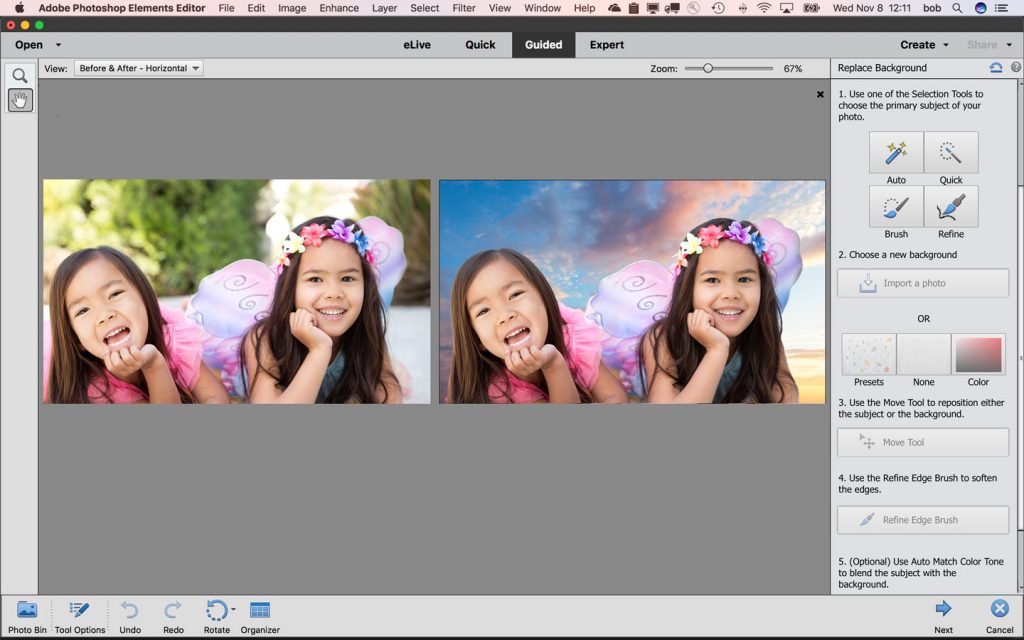This screenshot has width=1024, height=640.
Task: Expand the Create menu
Action: tap(921, 44)
